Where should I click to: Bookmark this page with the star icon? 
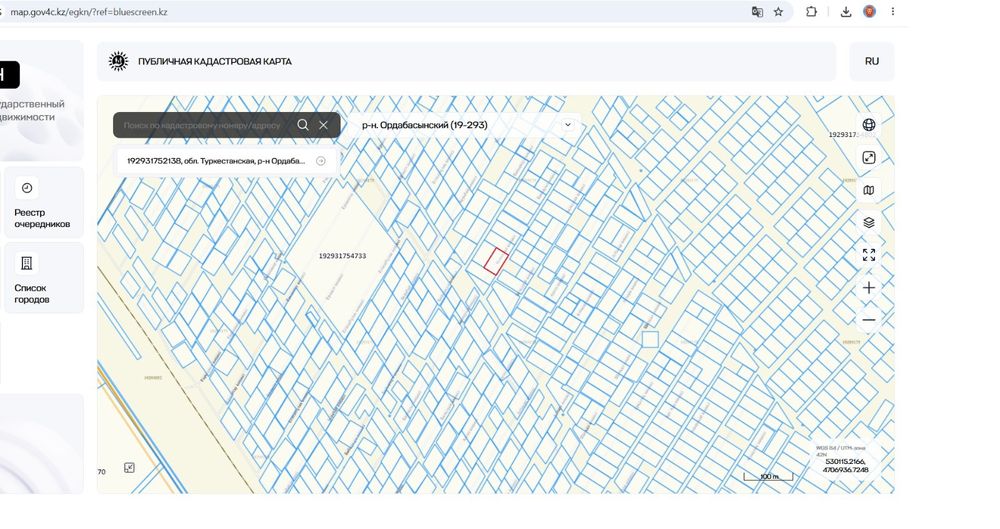click(779, 11)
